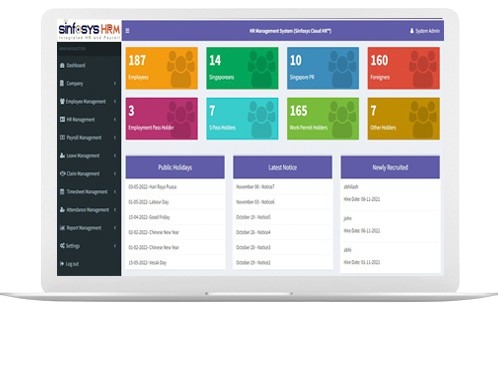Click the October 26 - Notice4 row
This screenshot has height=365, width=498.
click(x=283, y=232)
